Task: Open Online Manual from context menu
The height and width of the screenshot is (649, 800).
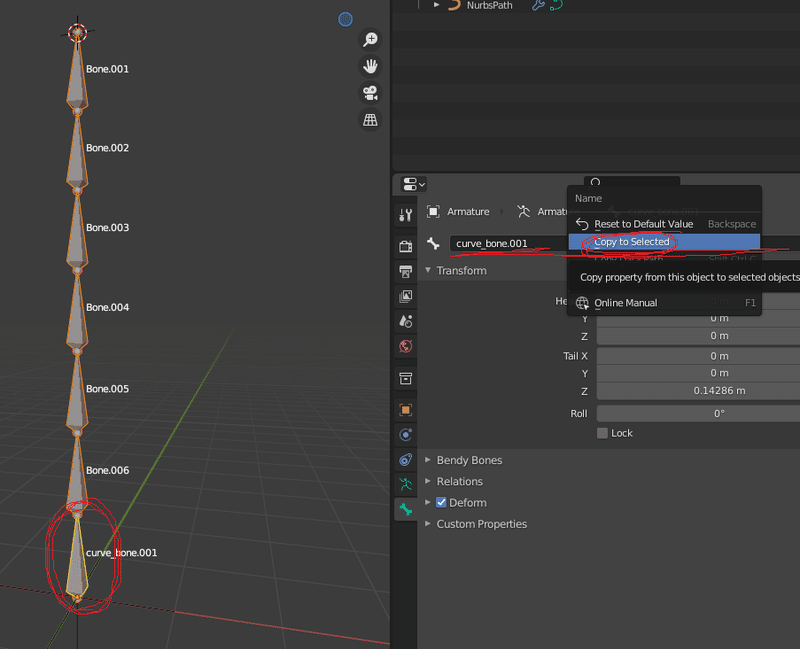Action: (664, 303)
